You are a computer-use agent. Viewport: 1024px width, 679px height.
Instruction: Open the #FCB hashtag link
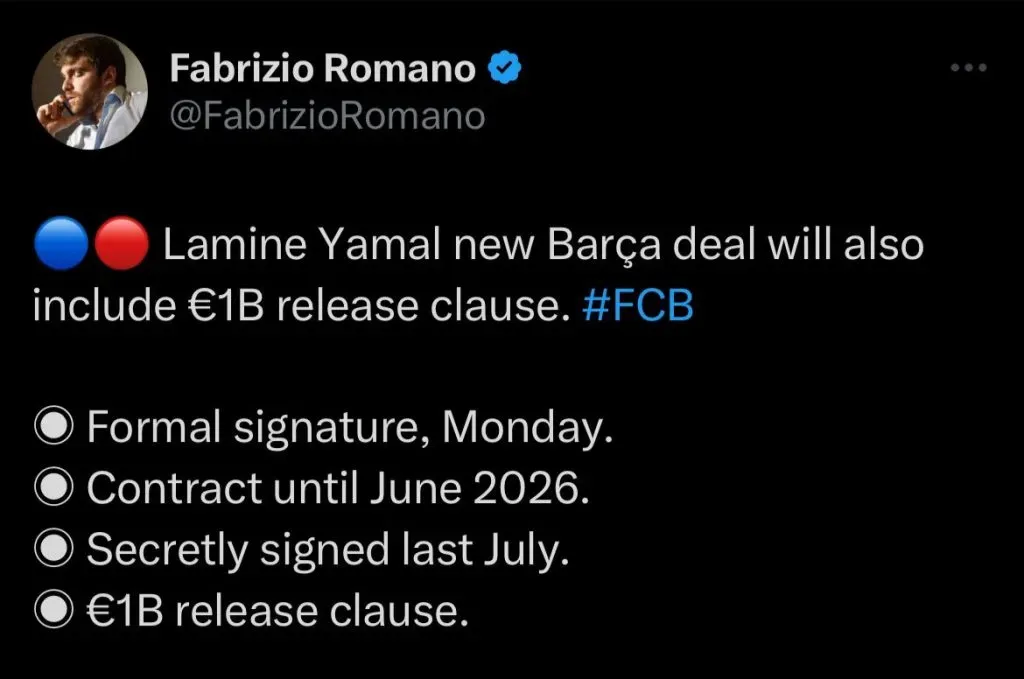[x=638, y=307]
